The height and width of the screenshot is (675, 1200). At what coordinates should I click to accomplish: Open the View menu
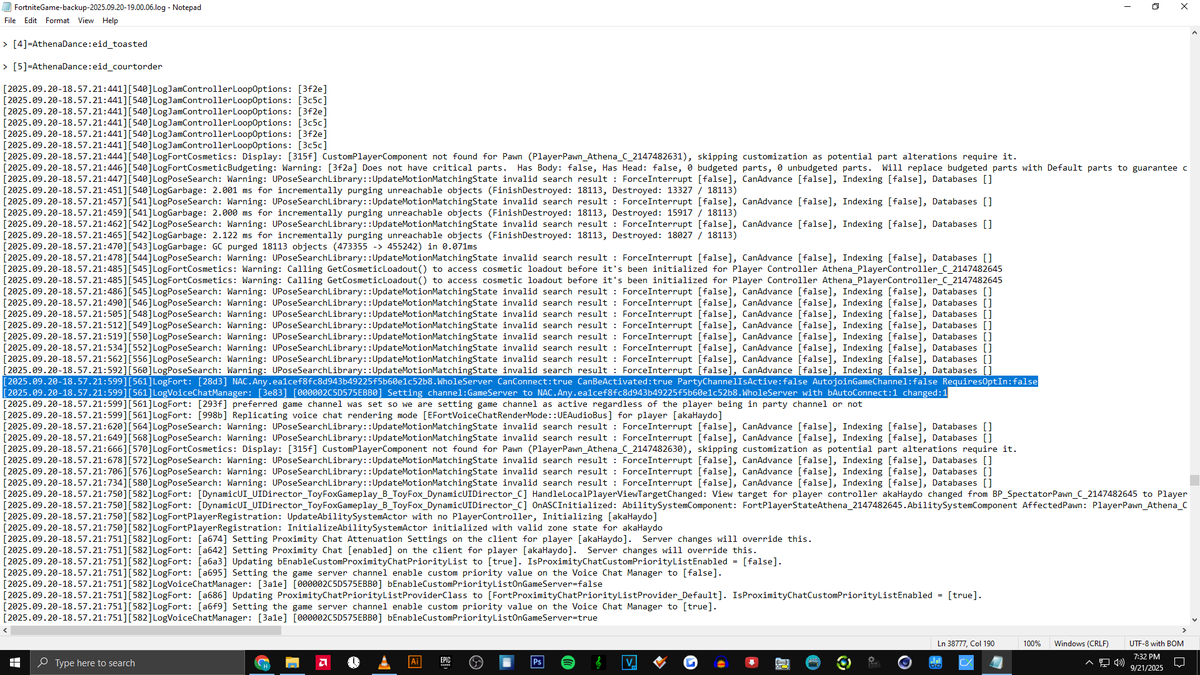pos(86,20)
